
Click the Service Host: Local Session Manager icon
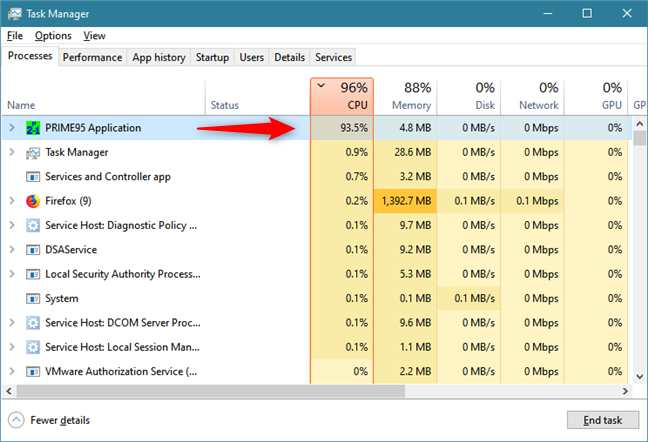[33, 347]
